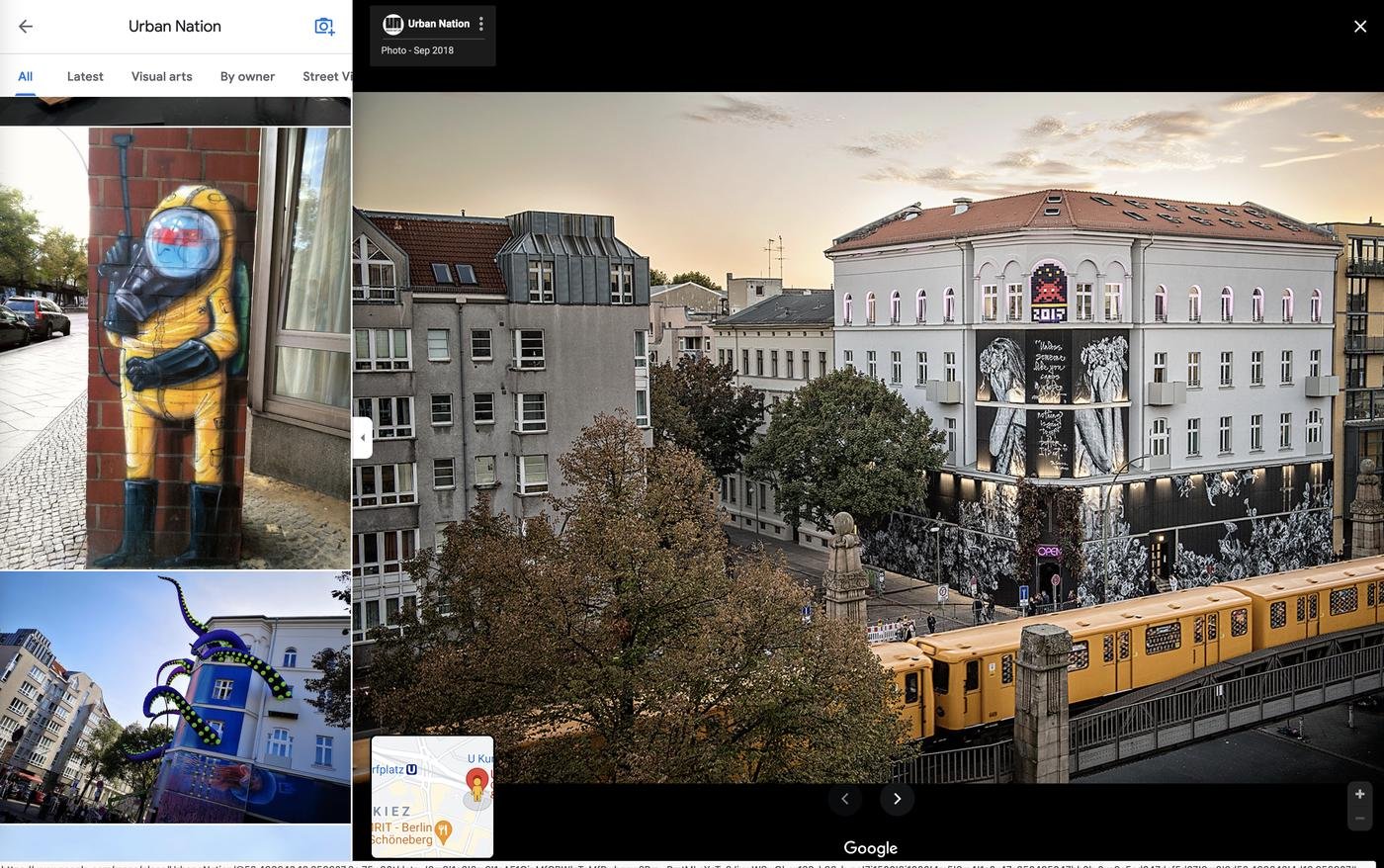The width and height of the screenshot is (1384, 868).
Task: Go to the previous photo arrow
Action: (x=845, y=799)
